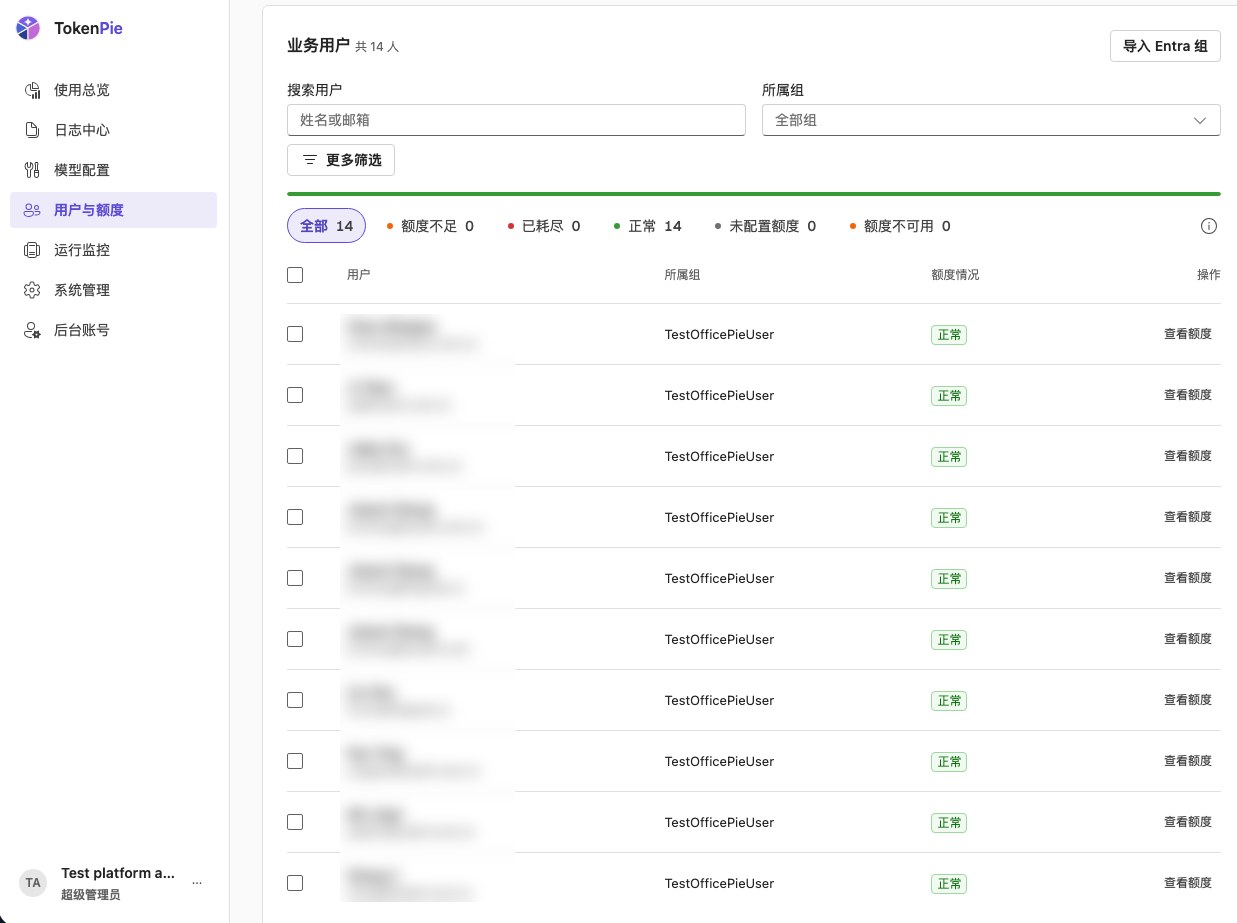Image resolution: width=1237 pixels, height=923 pixels.
Task: Show only 正常 14 users
Action: (x=648, y=226)
